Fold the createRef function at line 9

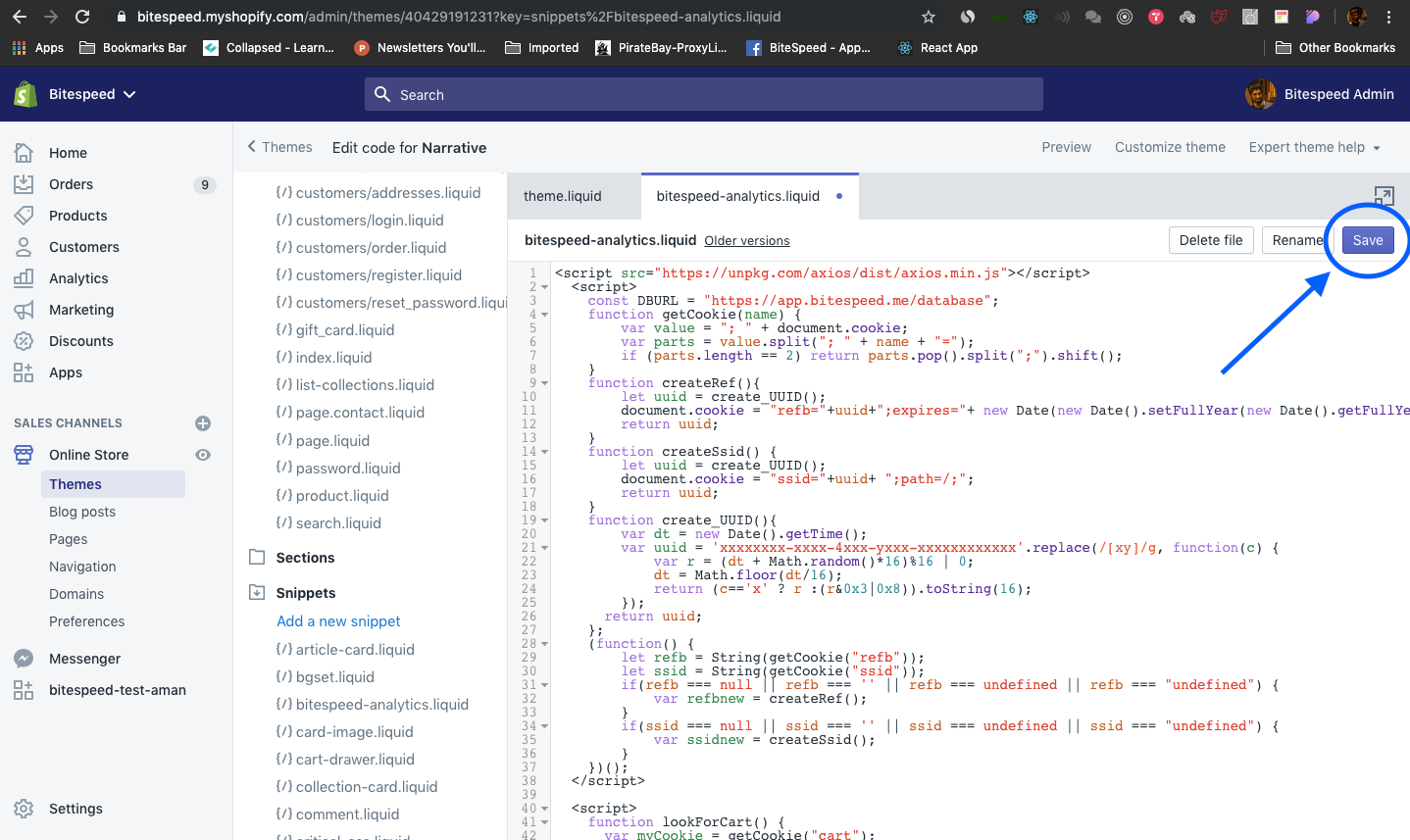pyautogui.click(x=544, y=383)
